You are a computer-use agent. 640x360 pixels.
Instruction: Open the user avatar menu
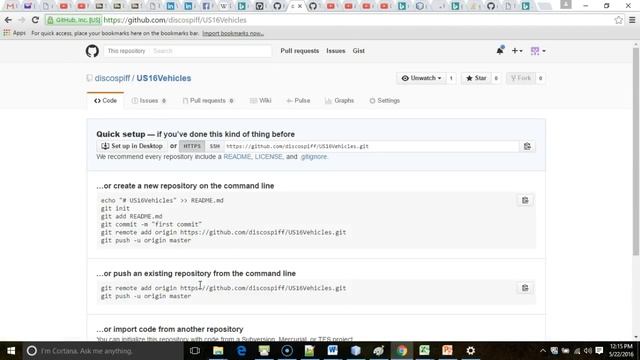point(538,51)
